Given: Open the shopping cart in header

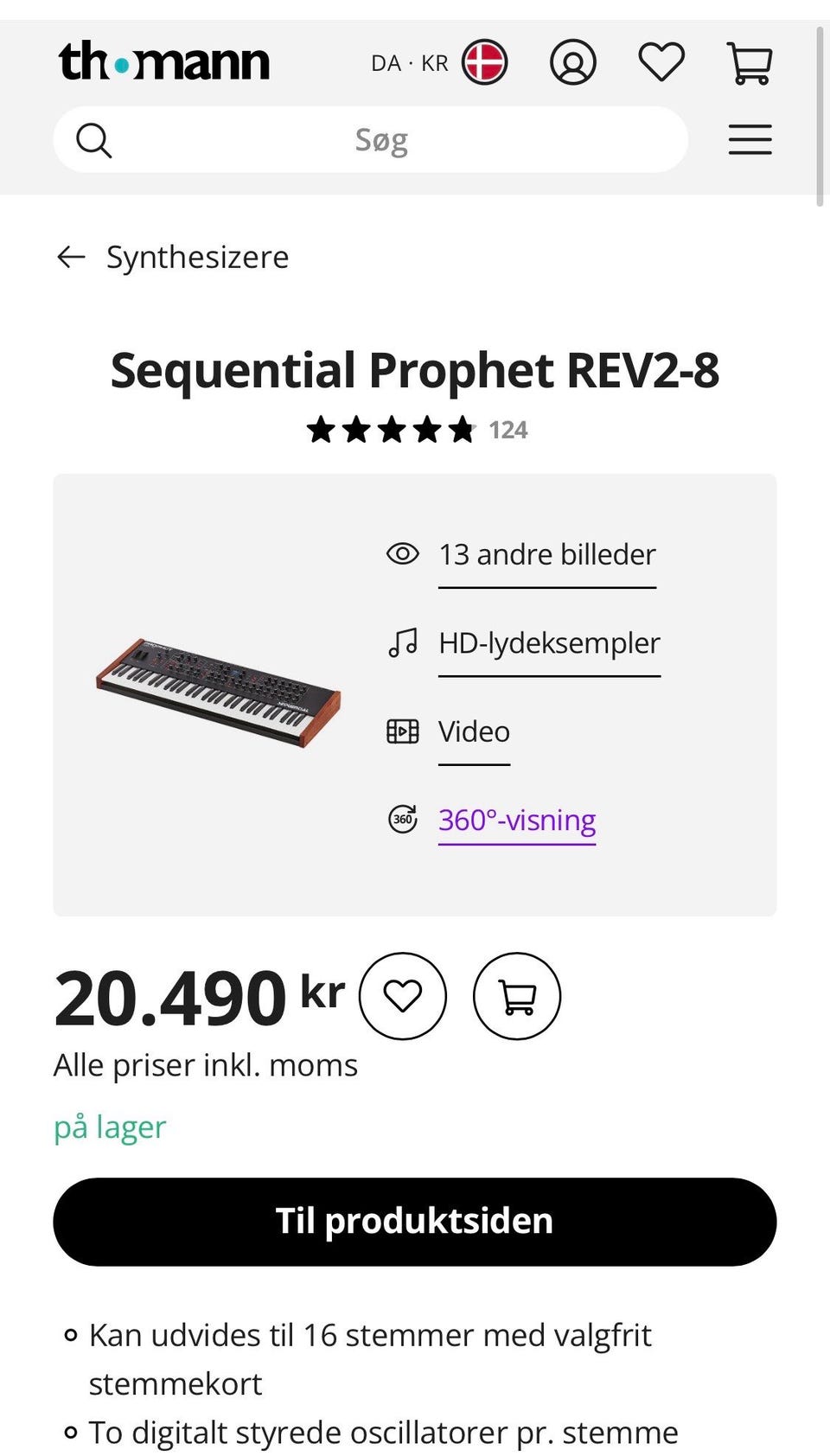Looking at the screenshot, I should click(750, 63).
